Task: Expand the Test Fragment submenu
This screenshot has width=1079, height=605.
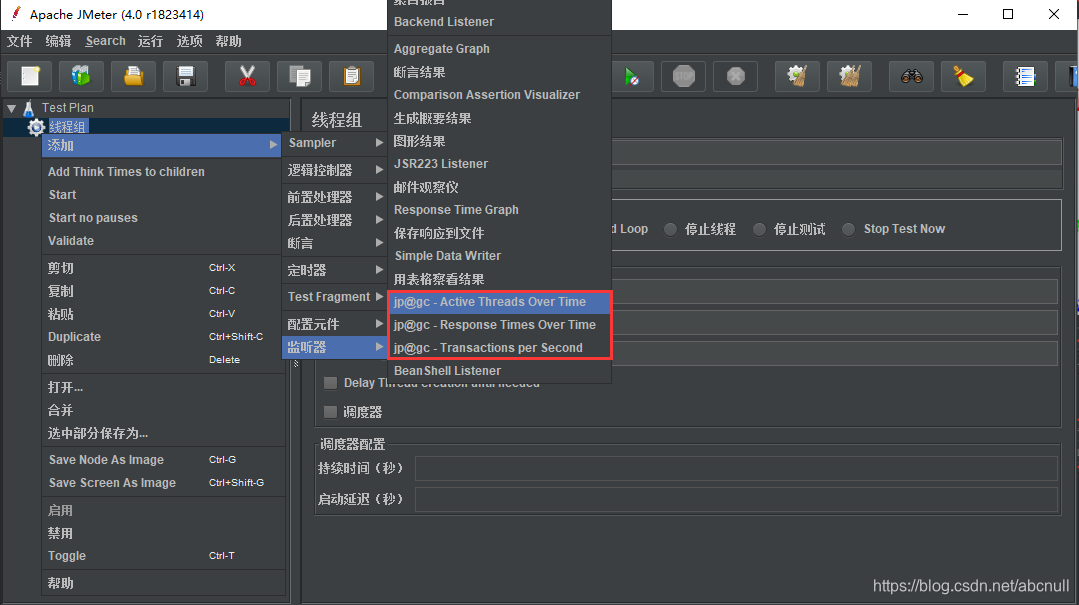Action: tap(335, 297)
